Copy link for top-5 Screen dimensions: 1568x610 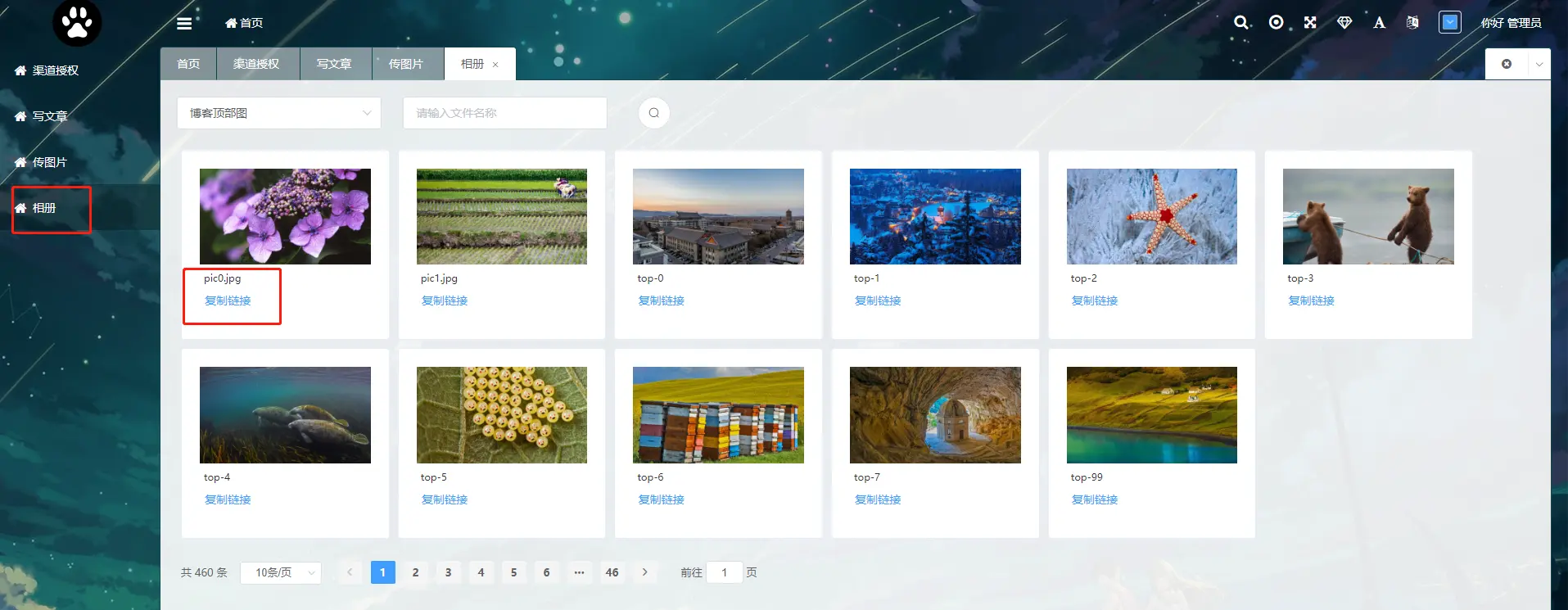445,499
